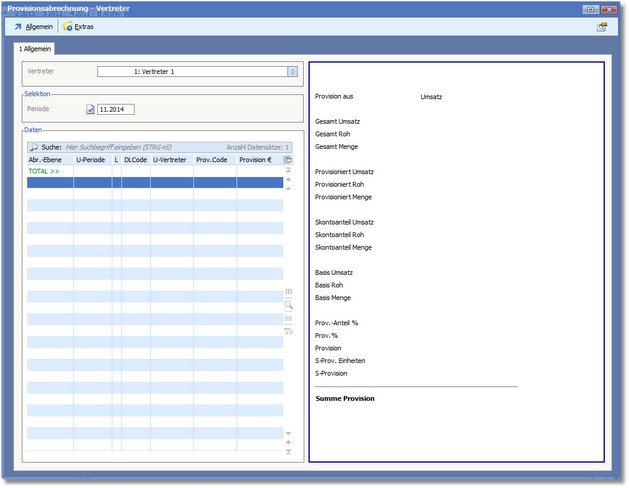Click the column chooser icon beside Provision €
The width and height of the screenshot is (629, 488).
(288, 160)
